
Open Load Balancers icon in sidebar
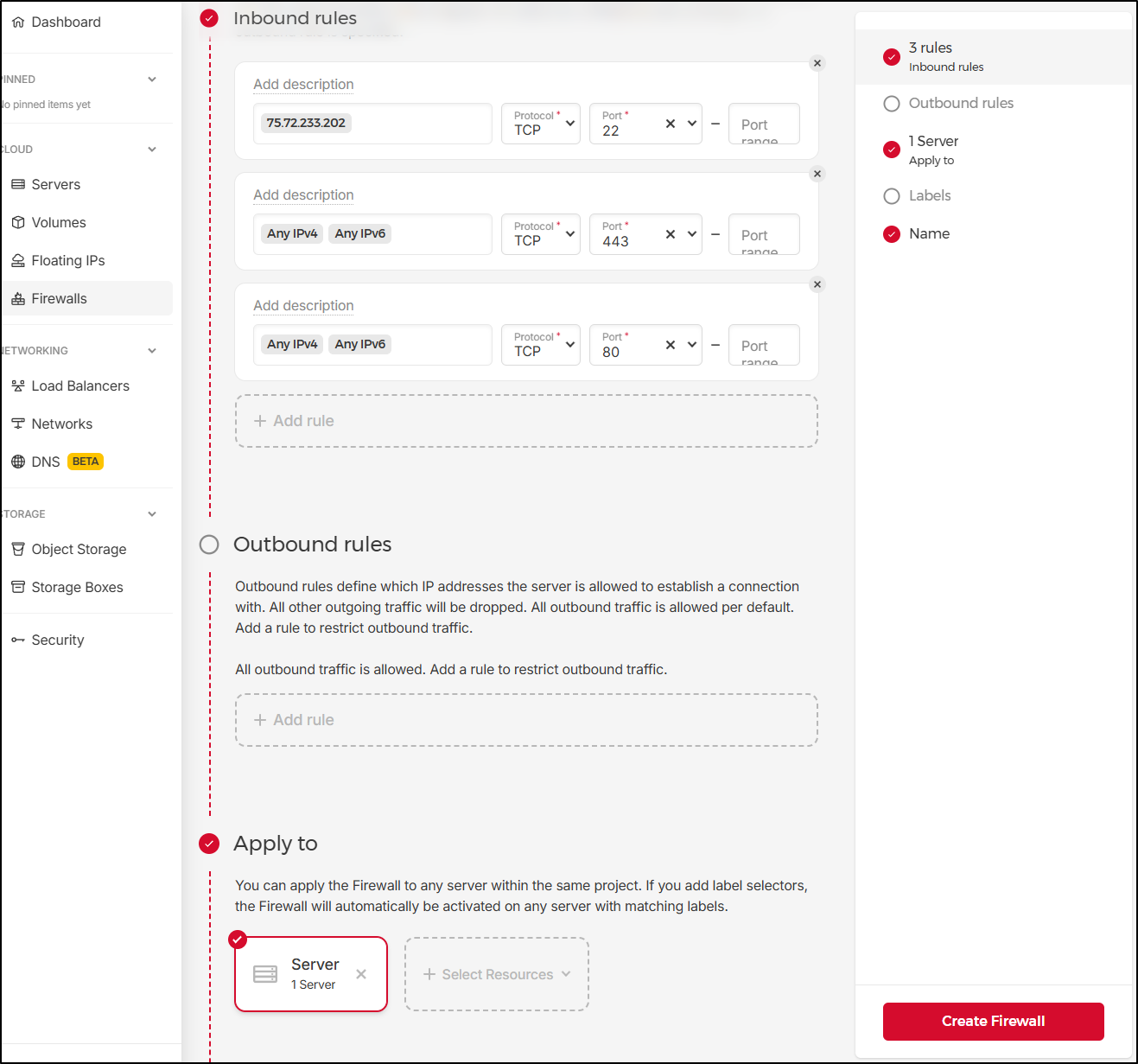point(18,386)
